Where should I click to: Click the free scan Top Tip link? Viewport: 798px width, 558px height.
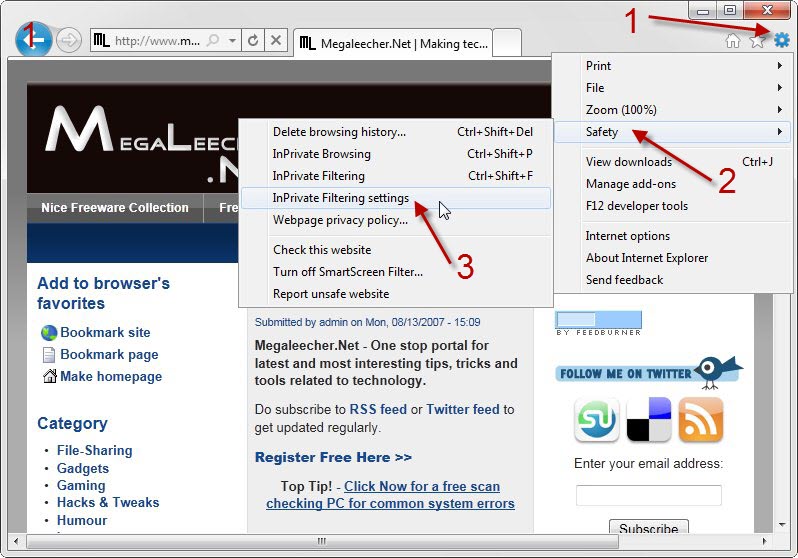coord(390,495)
